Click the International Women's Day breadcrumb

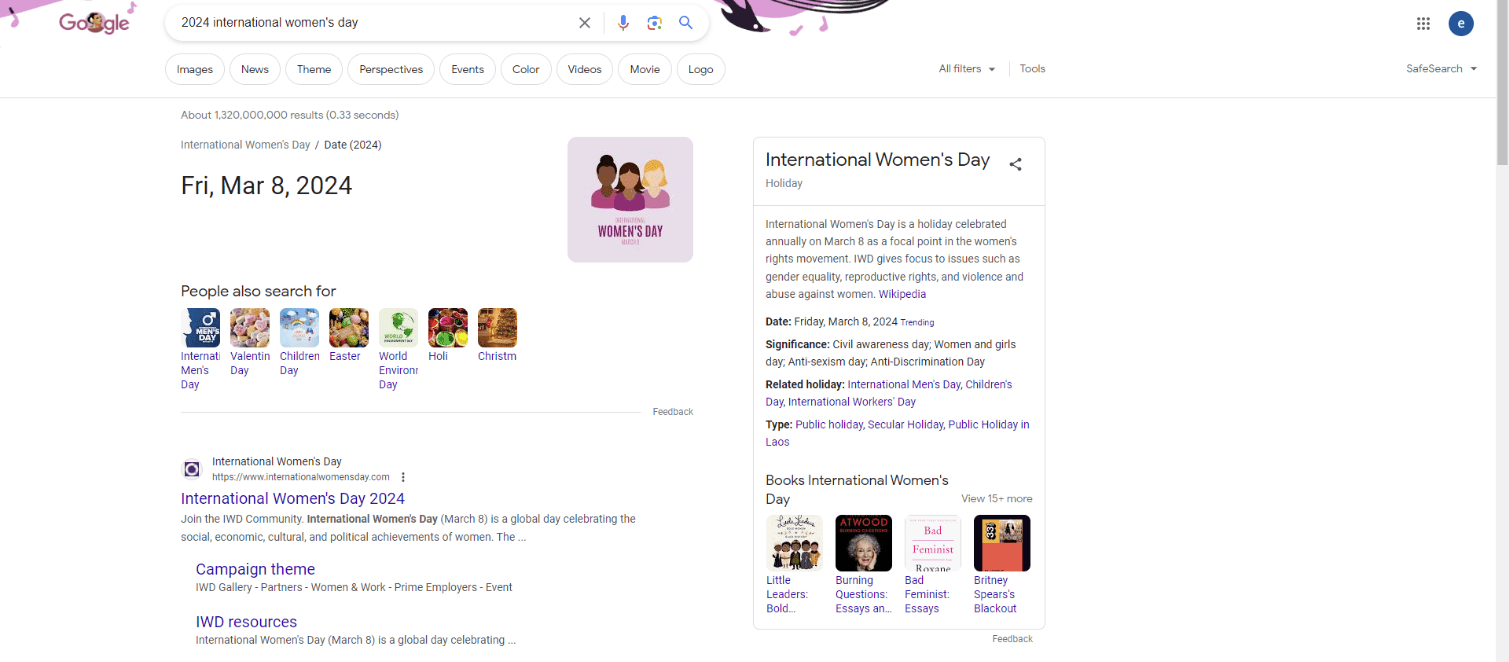[x=245, y=145]
